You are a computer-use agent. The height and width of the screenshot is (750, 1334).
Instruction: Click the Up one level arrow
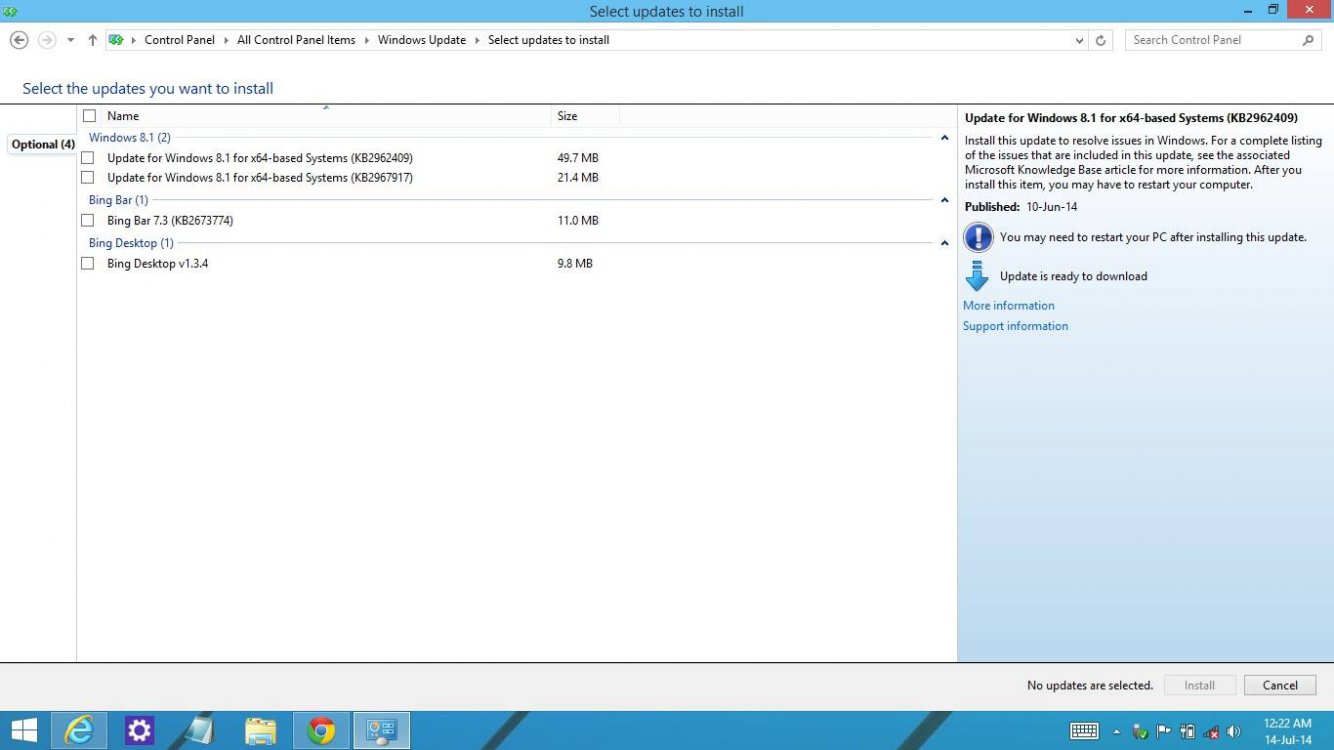coord(92,40)
